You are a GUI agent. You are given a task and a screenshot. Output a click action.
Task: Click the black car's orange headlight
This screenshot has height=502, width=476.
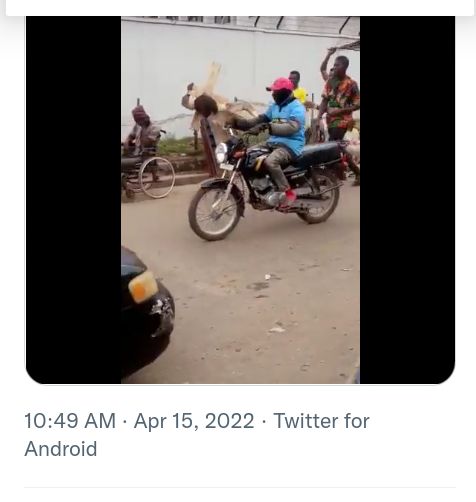[143, 286]
